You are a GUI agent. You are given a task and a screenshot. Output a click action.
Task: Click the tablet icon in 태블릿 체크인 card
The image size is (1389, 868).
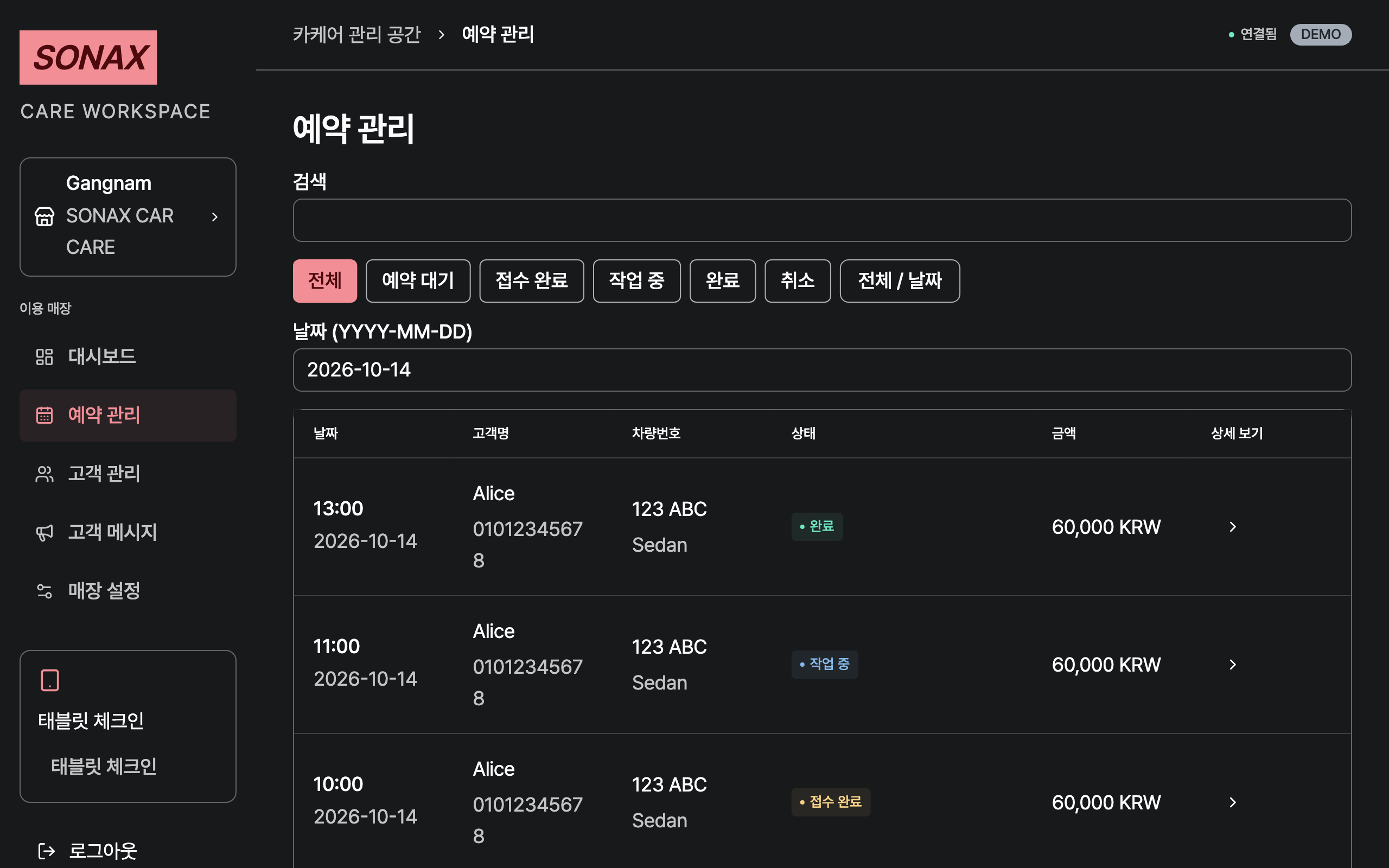(x=50, y=680)
